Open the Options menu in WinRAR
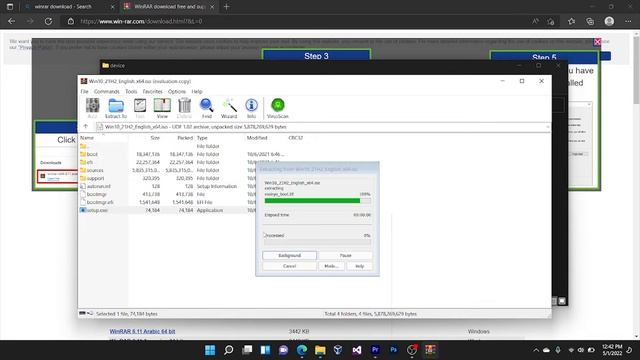The height and width of the screenshot is (360, 640). 177,91
